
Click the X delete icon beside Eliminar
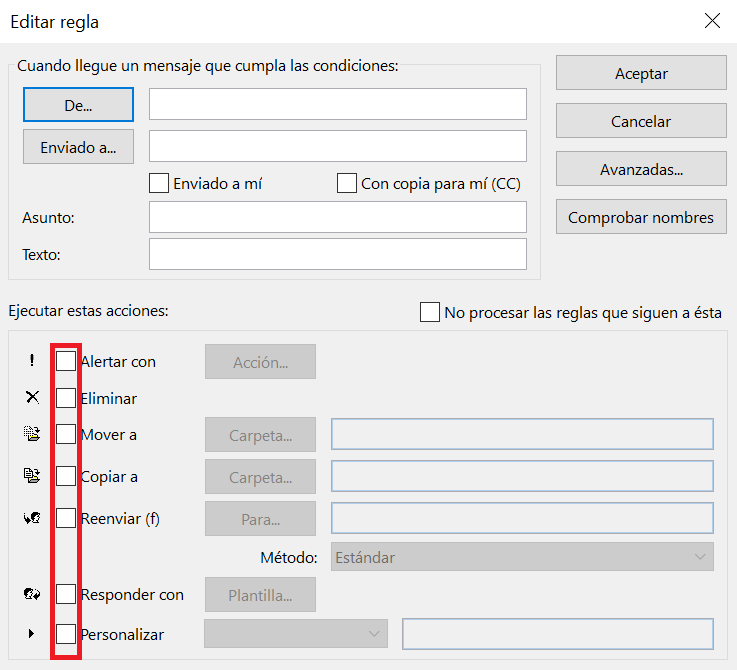pyautogui.click(x=32, y=398)
